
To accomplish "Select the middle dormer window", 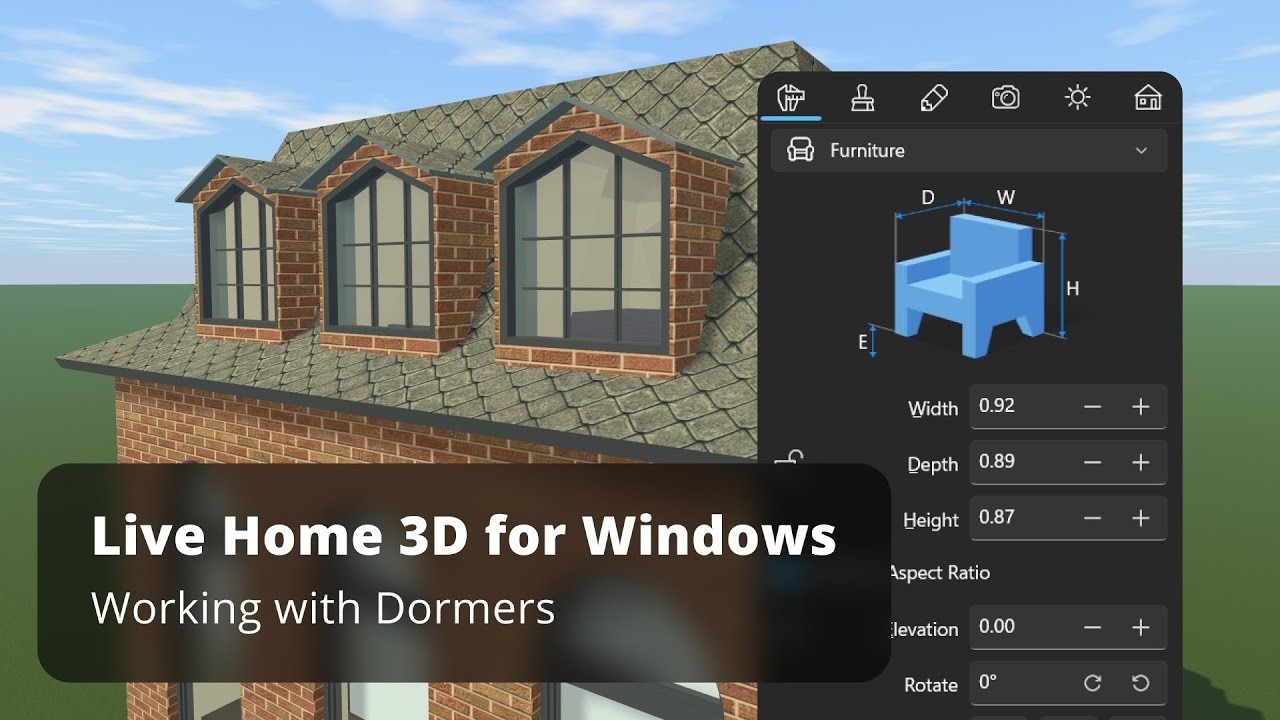I will tap(380, 251).
